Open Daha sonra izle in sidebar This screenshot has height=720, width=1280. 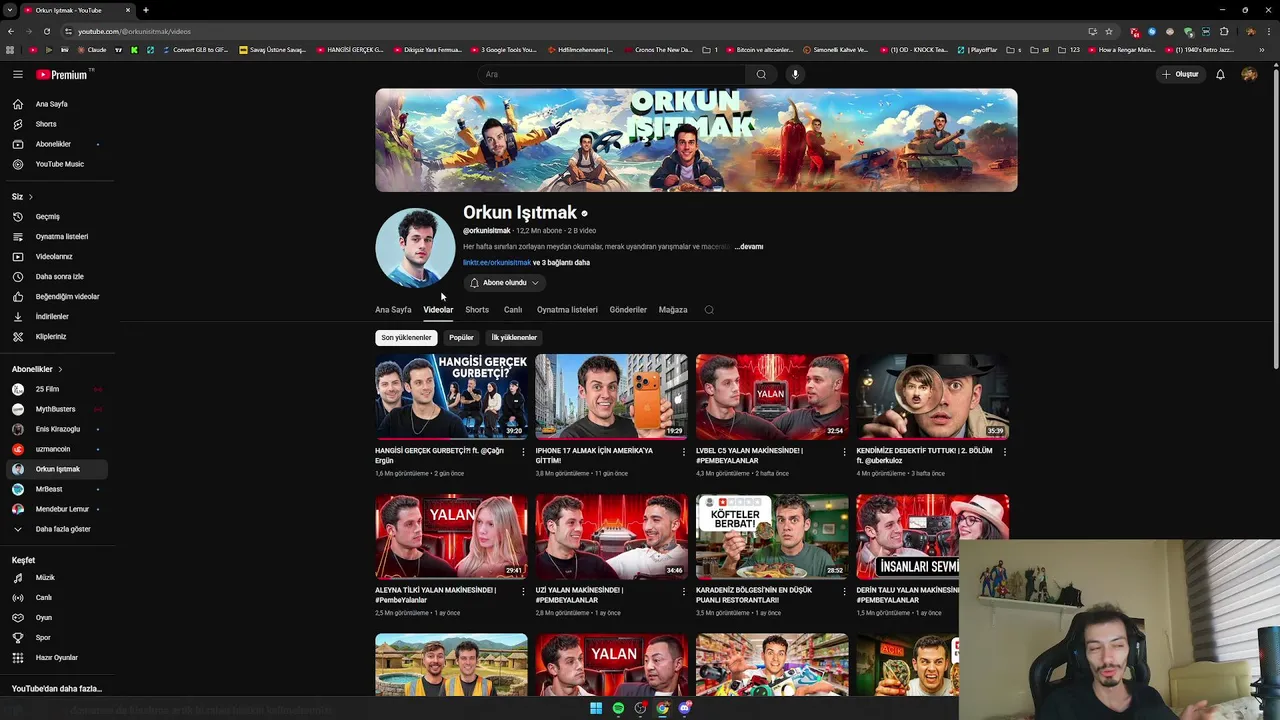pyautogui.click(x=59, y=277)
